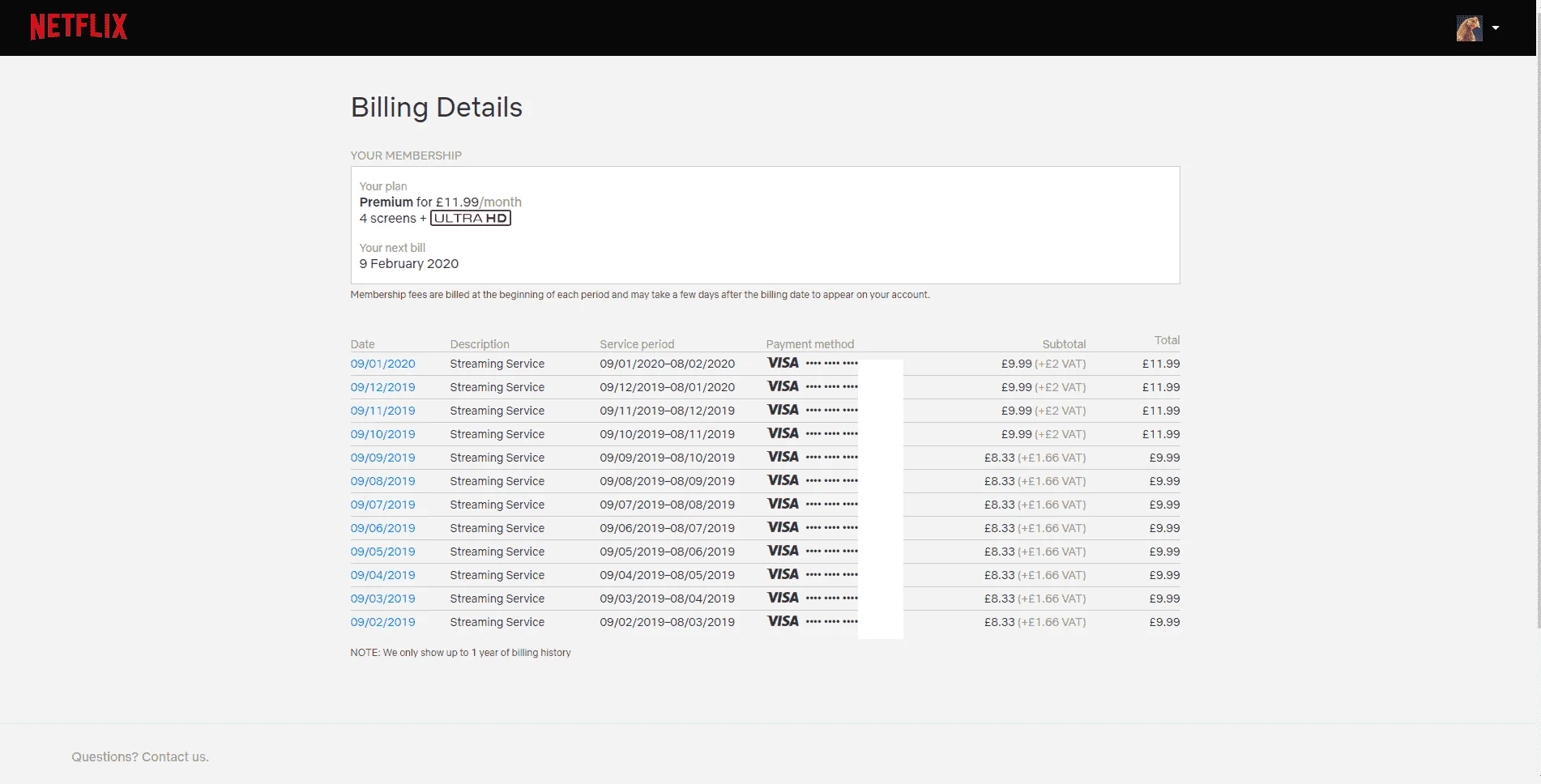Viewport: 1541px width, 784px height.
Task: Open the 09/11/2019 invoice link
Action: (x=382, y=411)
